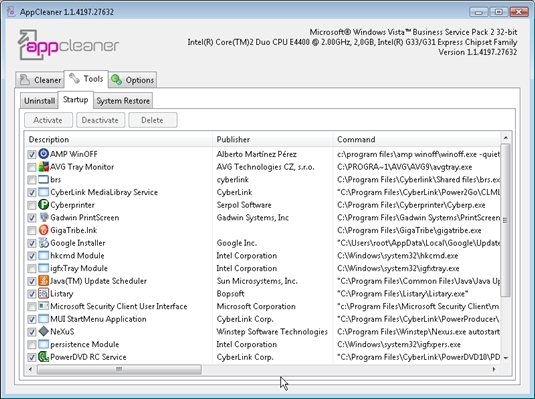Uncheck the hkcmd Module checkbox

pyautogui.click(x=32, y=256)
